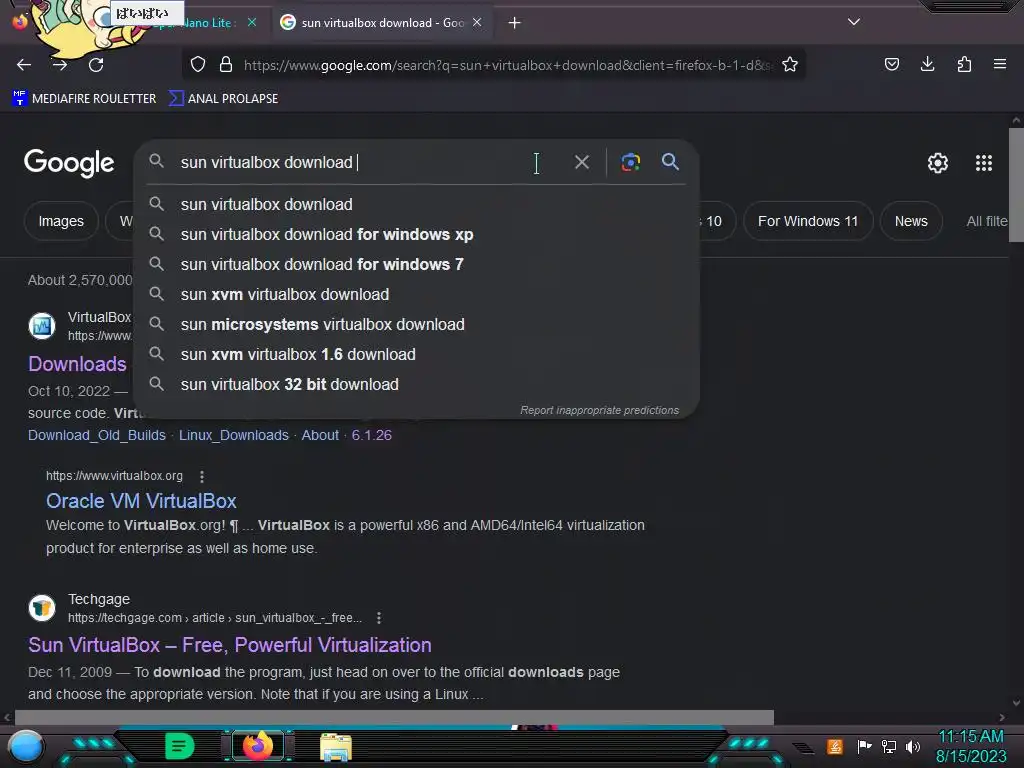Select suggestion 'sun xvm virtualbox download'
This screenshot has width=1024, height=768.
(416, 295)
